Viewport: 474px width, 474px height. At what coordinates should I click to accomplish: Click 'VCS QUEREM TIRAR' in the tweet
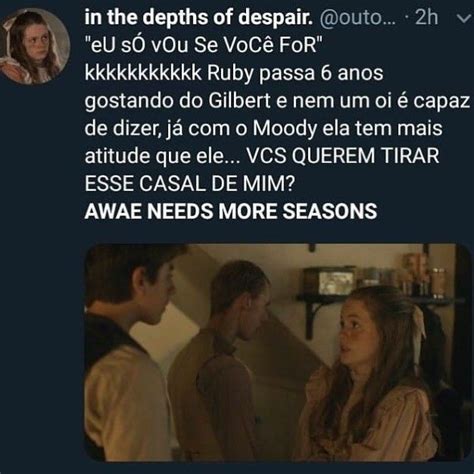click(x=343, y=156)
